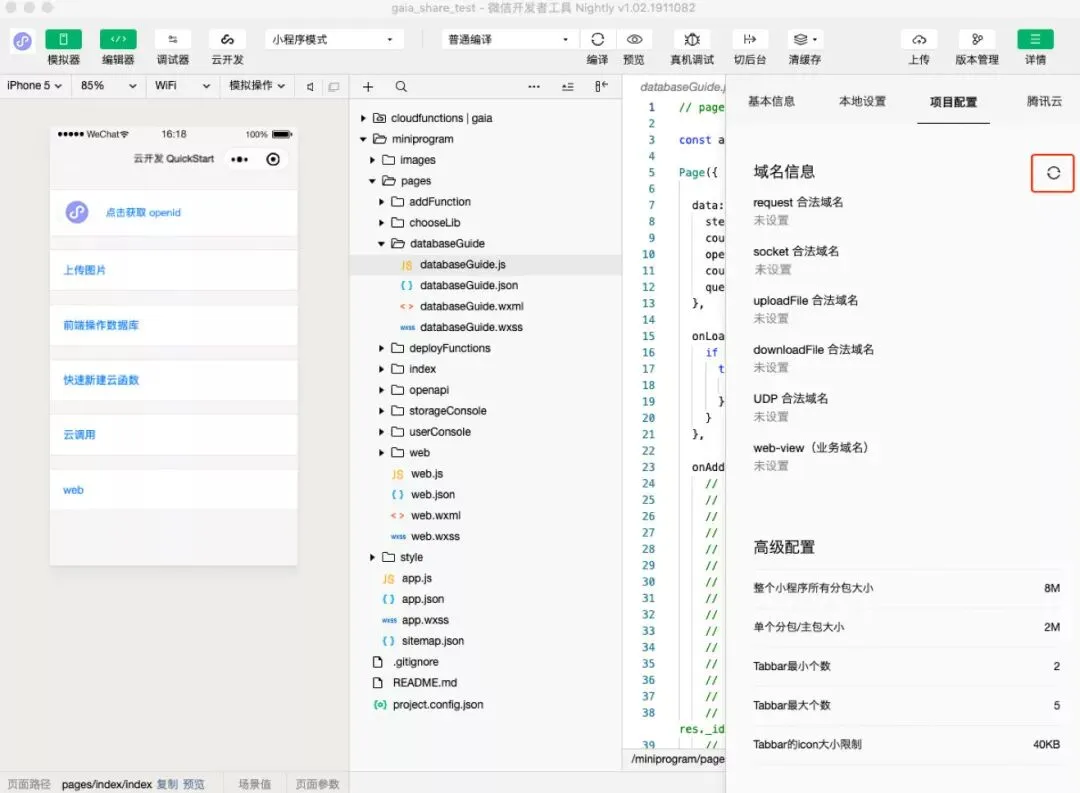Screen dimensions: 1080x793
Task: Click the compile (编译) refresh icon
Action: click(597, 39)
